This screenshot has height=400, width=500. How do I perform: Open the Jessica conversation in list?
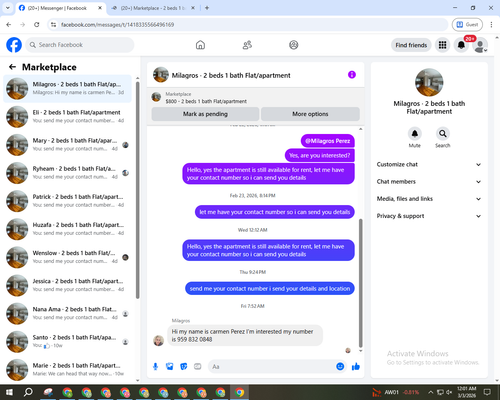pos(67,285)
